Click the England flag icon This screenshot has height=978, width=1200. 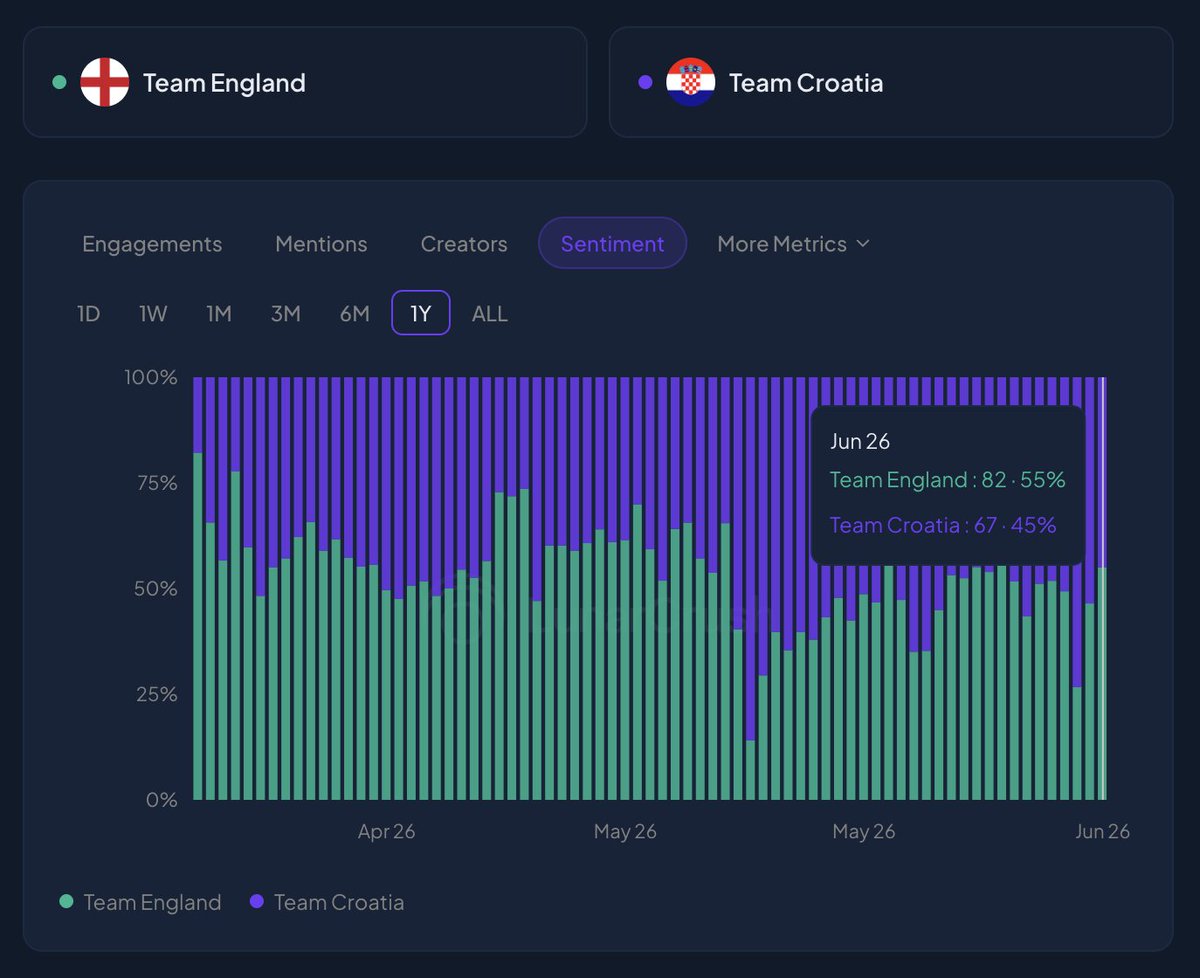(x=105, y=82)
